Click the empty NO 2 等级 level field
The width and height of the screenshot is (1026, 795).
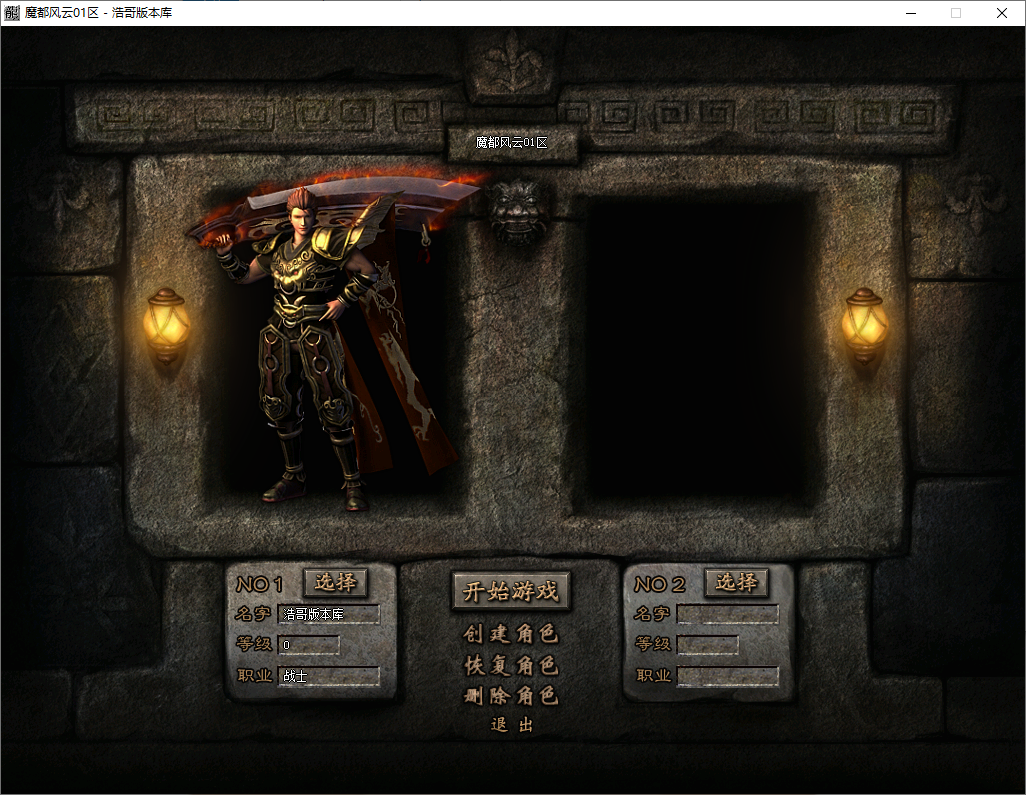[707, 645]
